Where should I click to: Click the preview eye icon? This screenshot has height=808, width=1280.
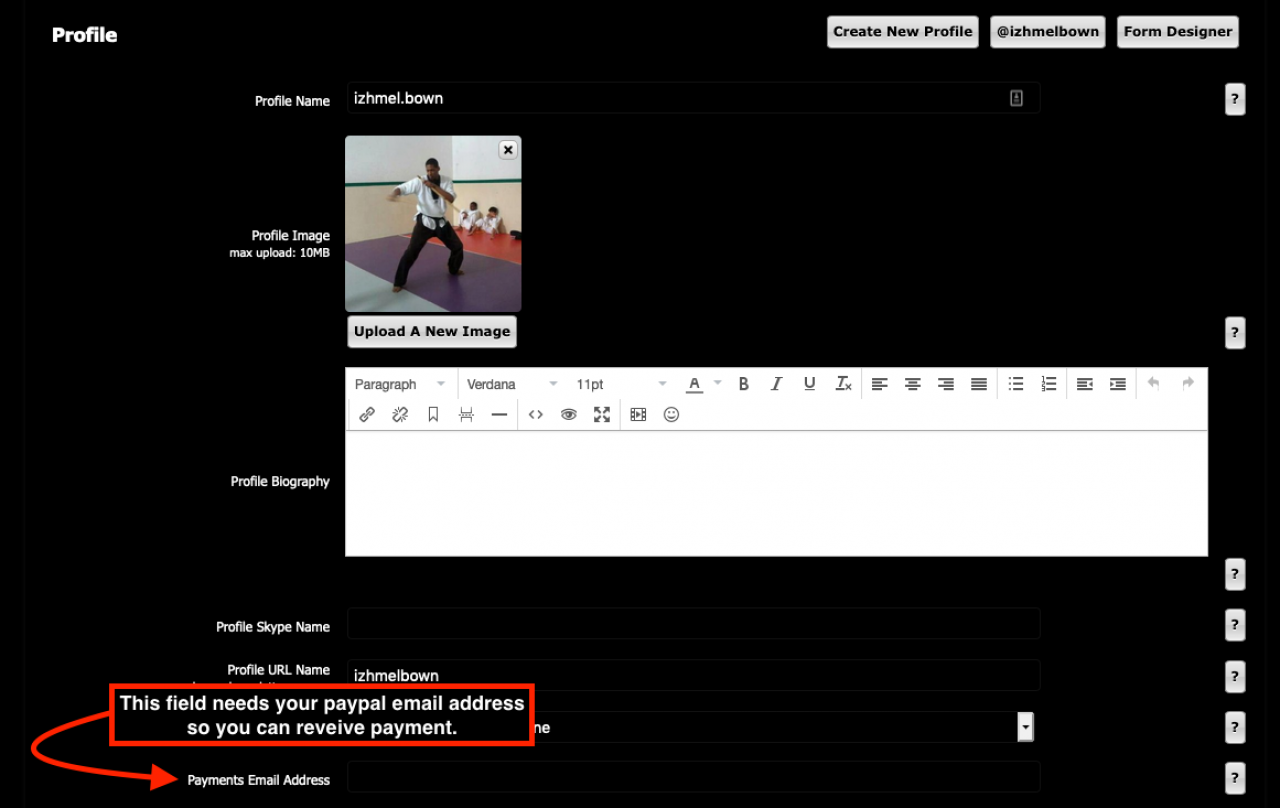(x=569, y=414)
